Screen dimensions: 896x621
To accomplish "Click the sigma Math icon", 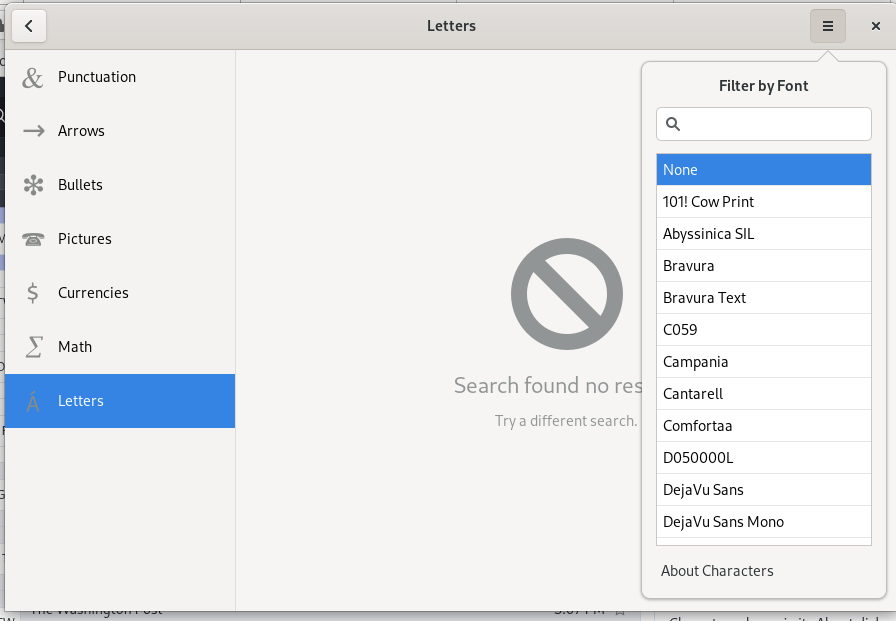I will (x=34, y=347).
